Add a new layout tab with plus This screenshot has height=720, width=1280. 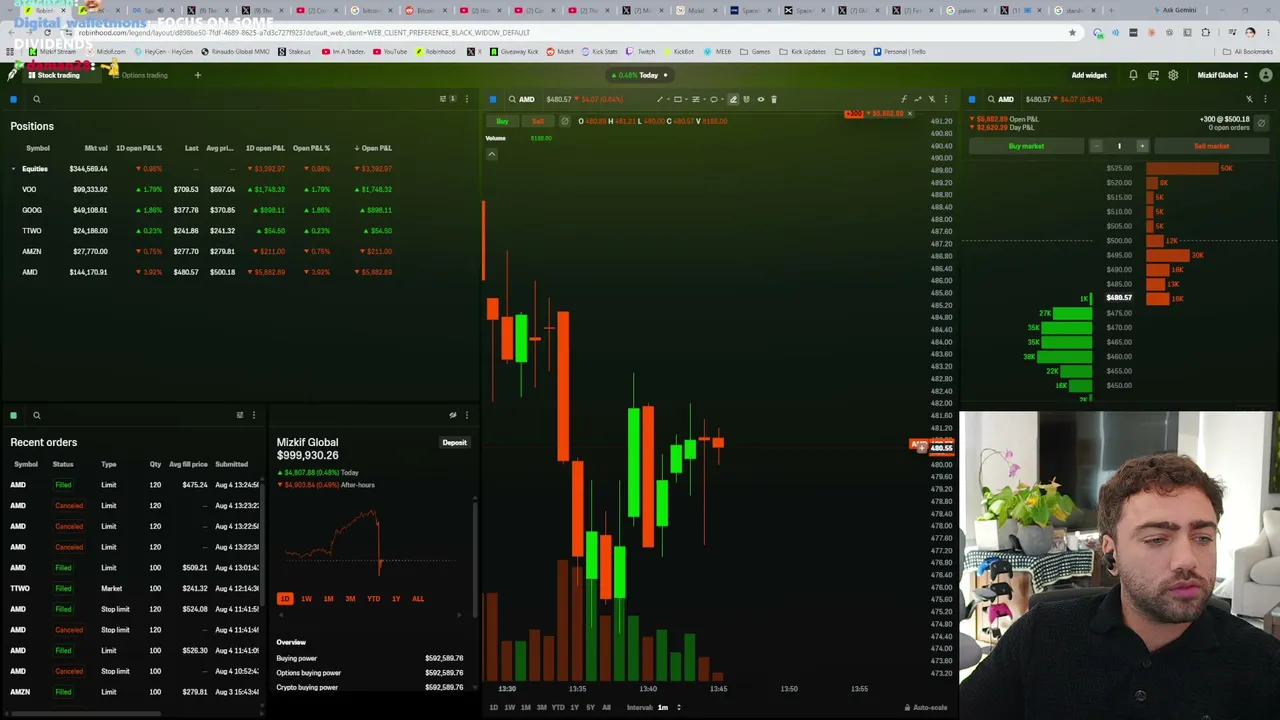(197, 75)
